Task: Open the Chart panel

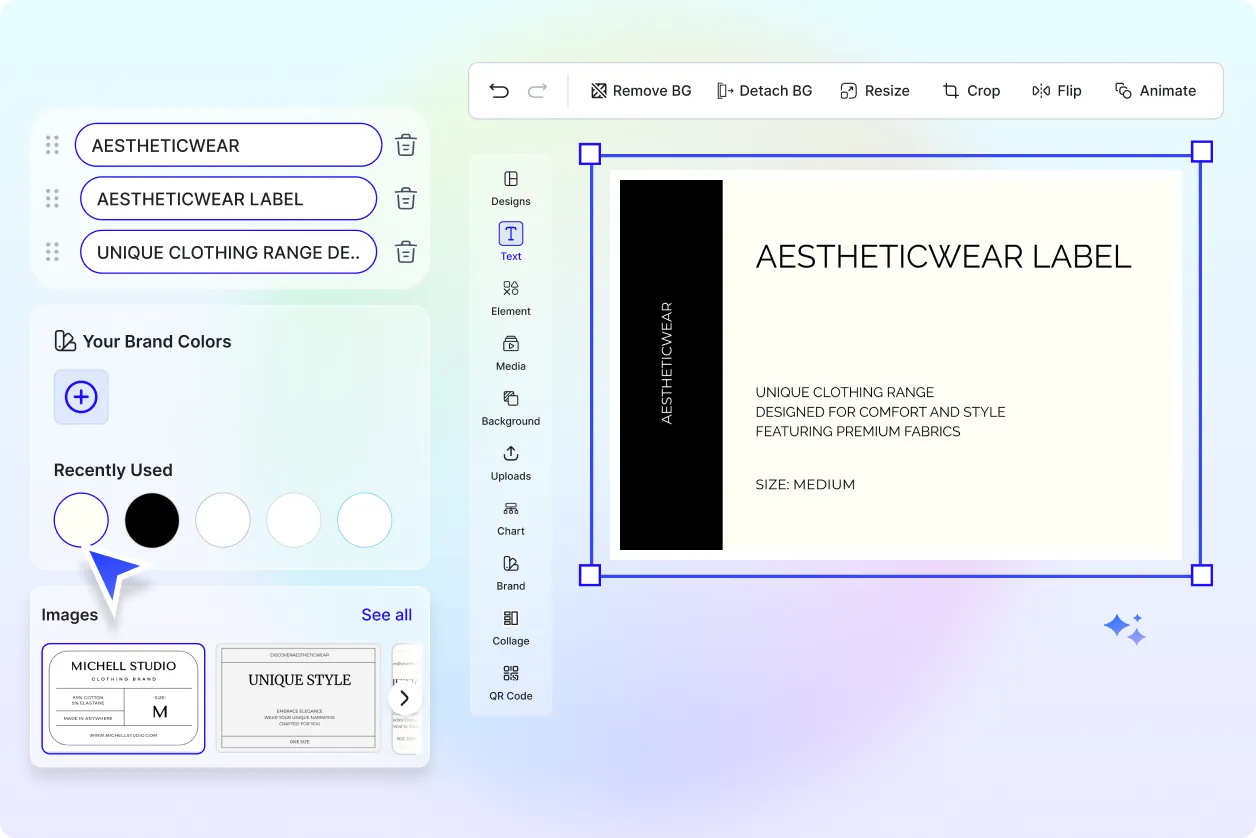Action: [x=510, y=517]
